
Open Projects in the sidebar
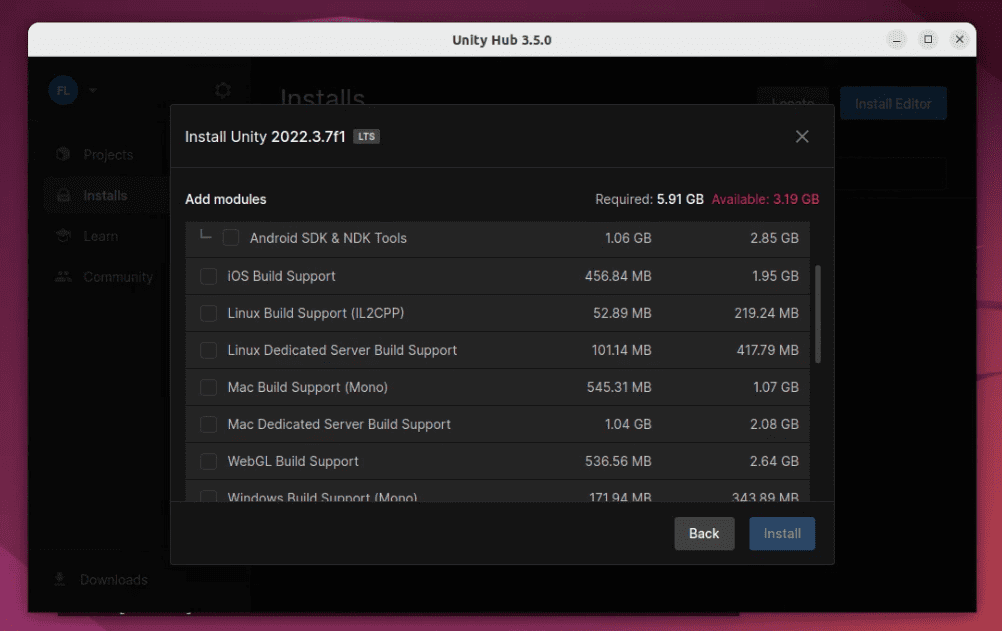[x=107, y=155]
